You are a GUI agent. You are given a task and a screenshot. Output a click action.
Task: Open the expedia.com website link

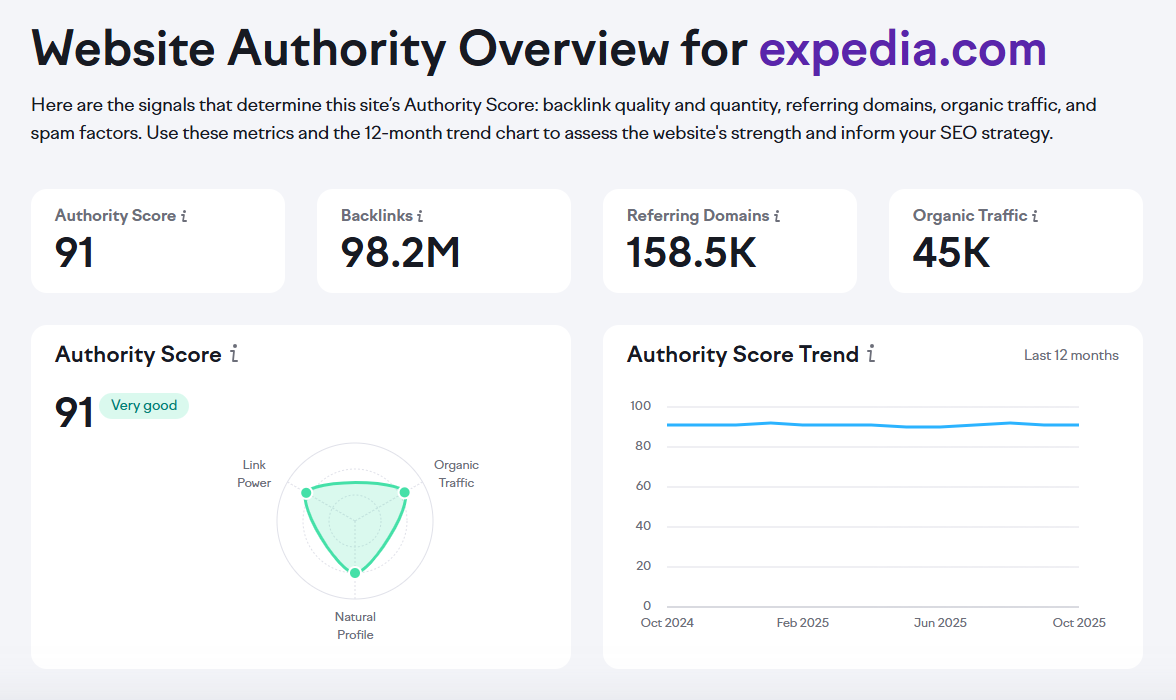(x=902, y=47)
